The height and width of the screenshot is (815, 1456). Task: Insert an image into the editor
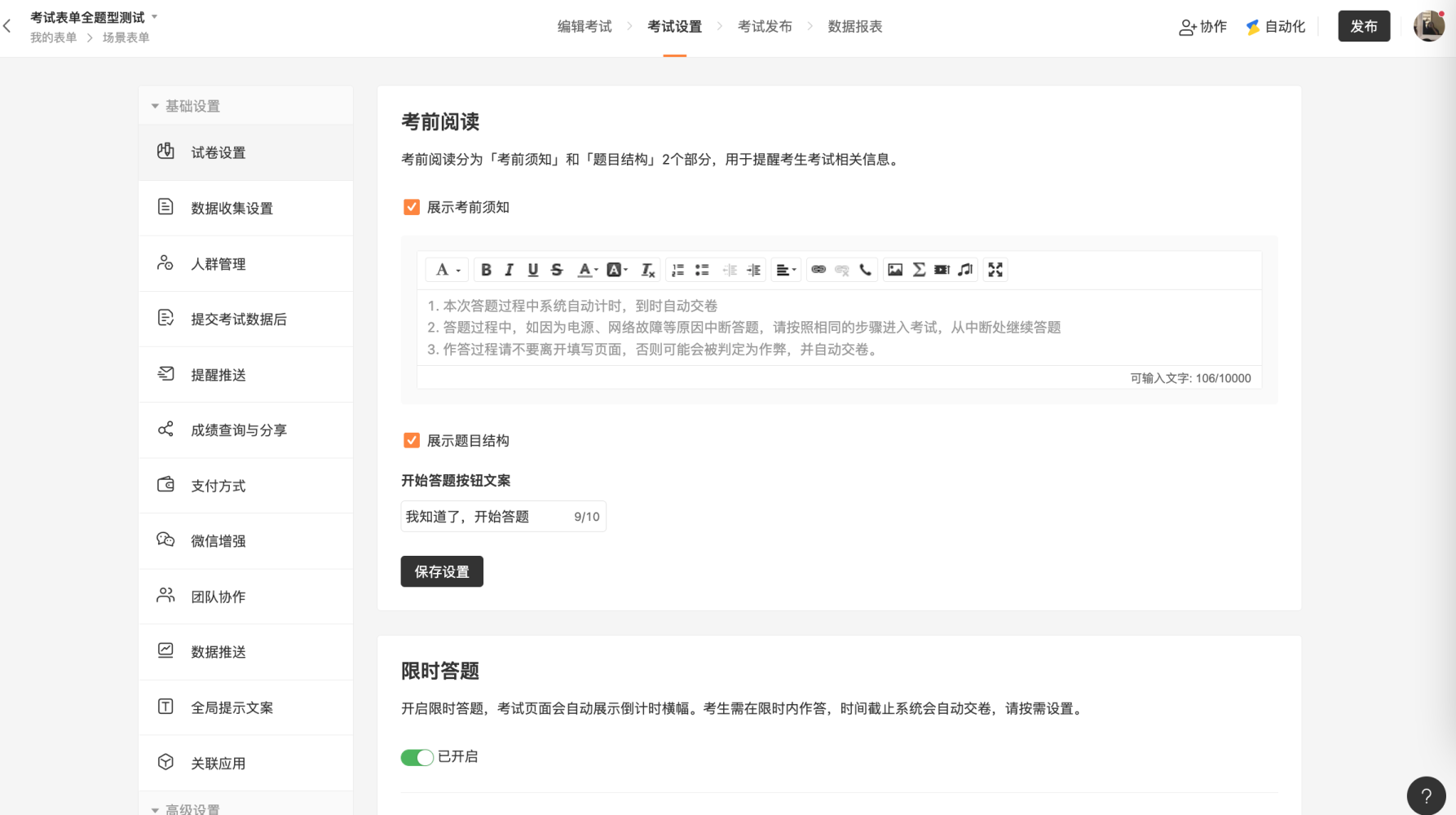point(895,270)
